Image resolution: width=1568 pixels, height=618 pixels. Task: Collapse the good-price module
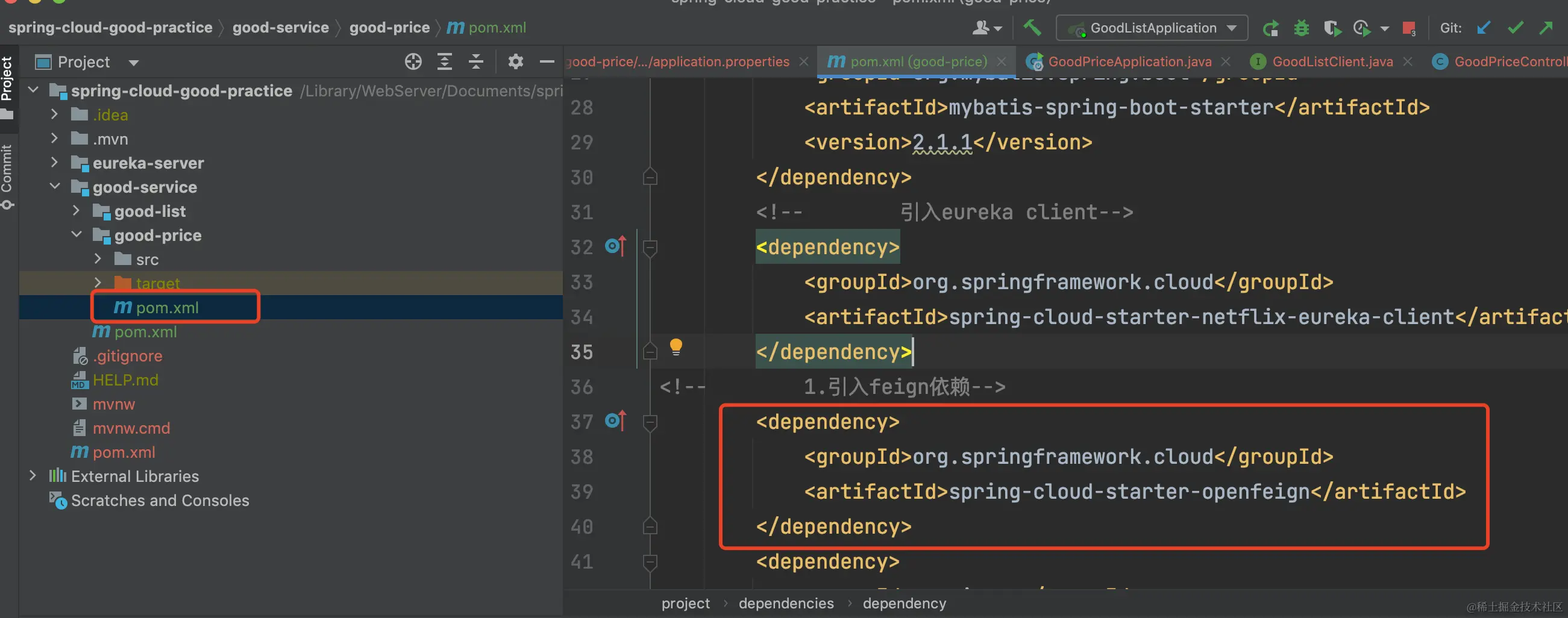tap(76, 234)
